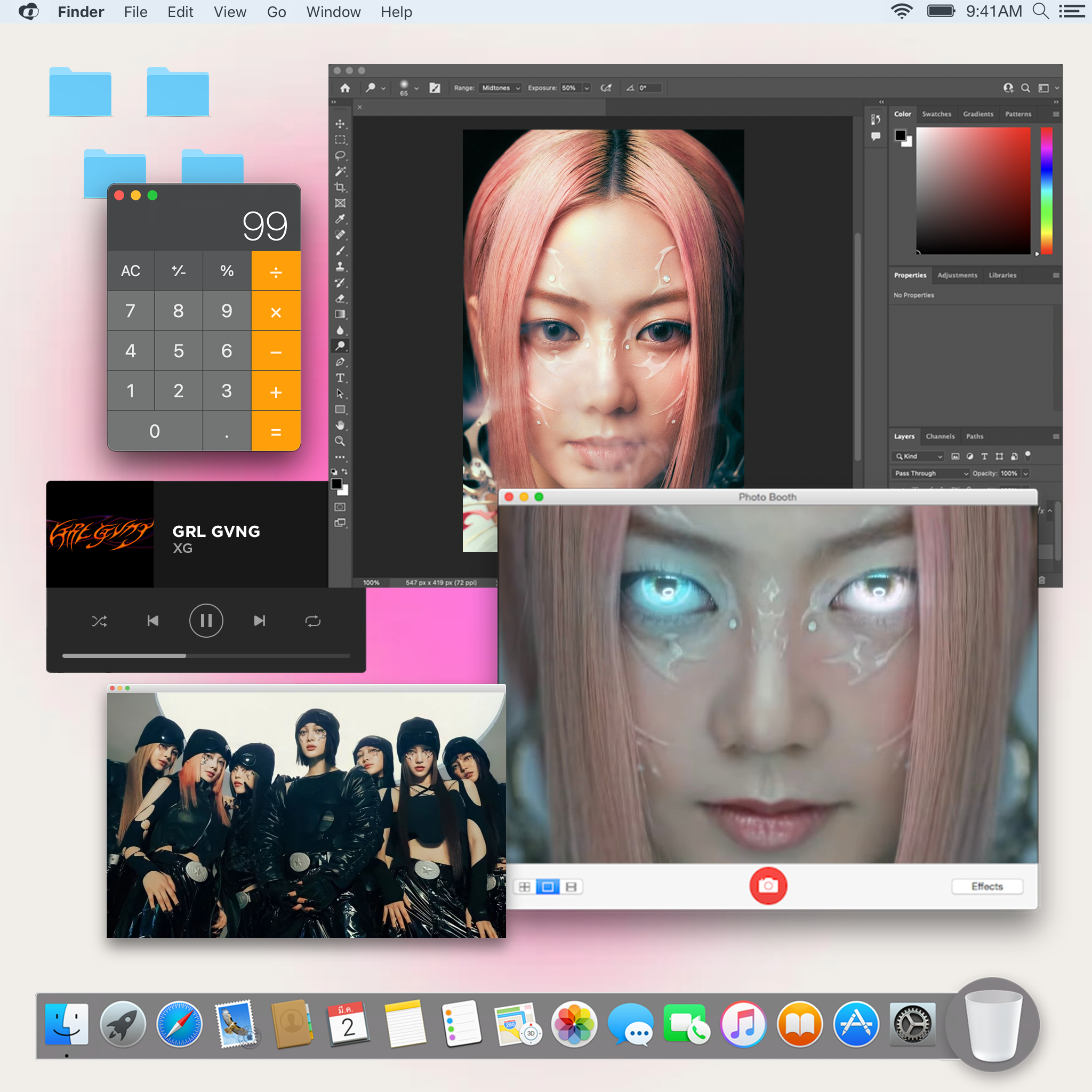Open the Range Midtones dropdown
The width and height of the screenshot is (1092, 1092).
[500, 88]
